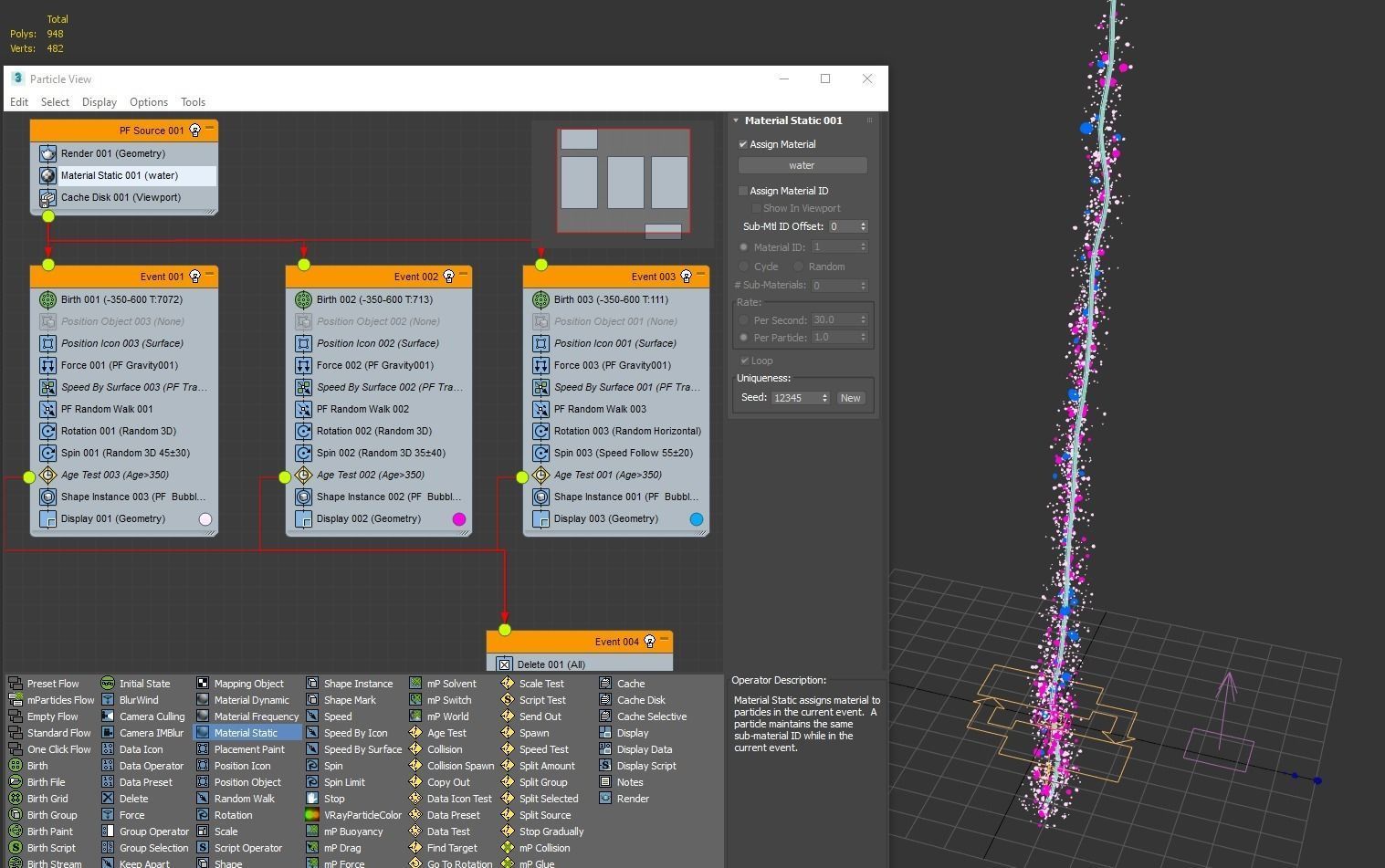Open the Display menu
The width and height of the screenshot is (1385, 868).
100,102
